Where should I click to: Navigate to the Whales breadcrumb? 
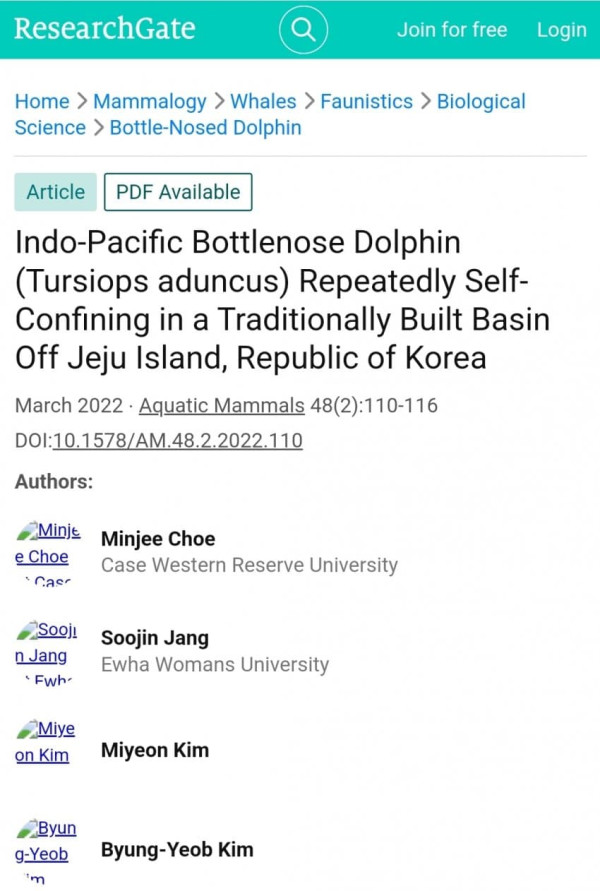[x=263, y=102]
